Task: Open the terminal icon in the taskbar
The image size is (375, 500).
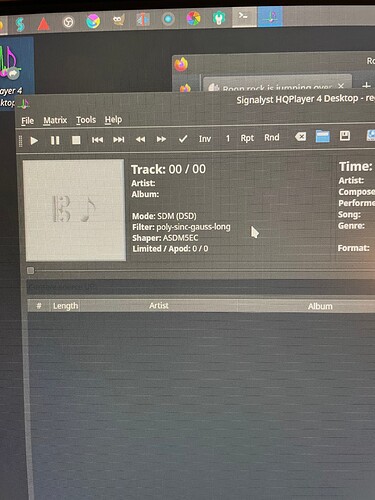Action: coord(244,16)
